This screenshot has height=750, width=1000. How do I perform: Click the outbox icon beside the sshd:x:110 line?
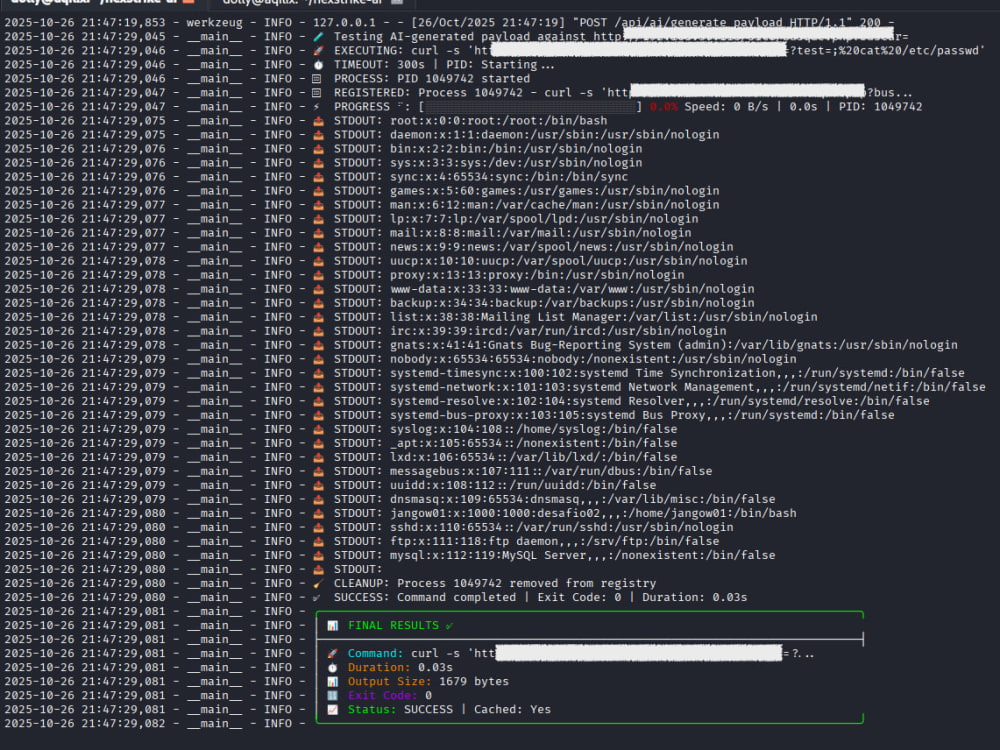coord(318,527)
